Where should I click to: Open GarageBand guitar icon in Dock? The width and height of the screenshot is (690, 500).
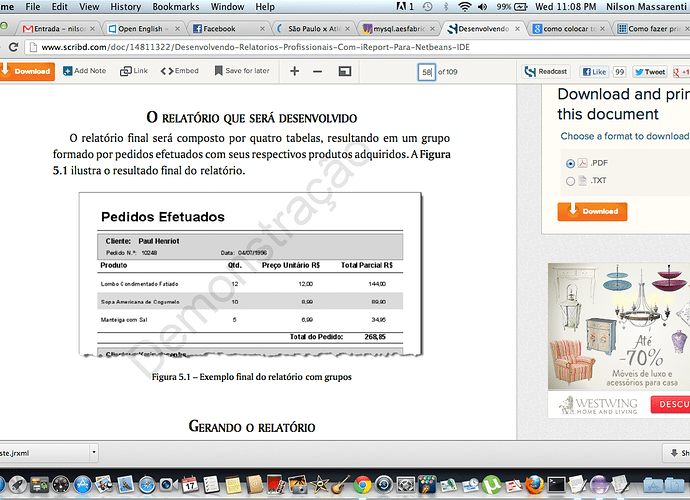pos(341,484)
